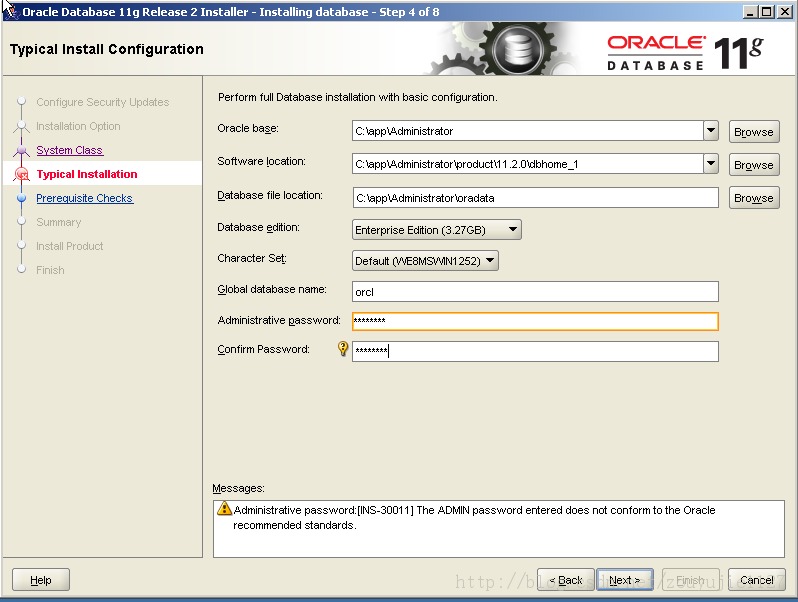Open the Prerequisite Checks step link
Image resolution: width=798 pixels, height=602 pixels.
point(84,198)
